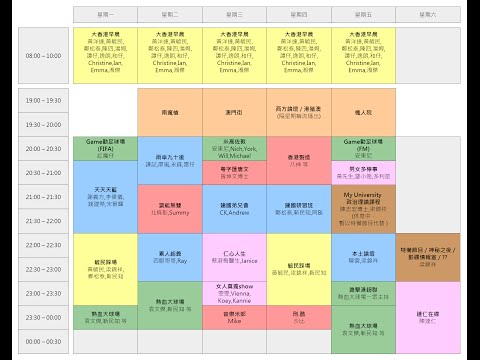The width and height of the screenshot is (480, 360).
Task: Click Monday's green 23:30 programme cell
Action: (x=105, y=318)
